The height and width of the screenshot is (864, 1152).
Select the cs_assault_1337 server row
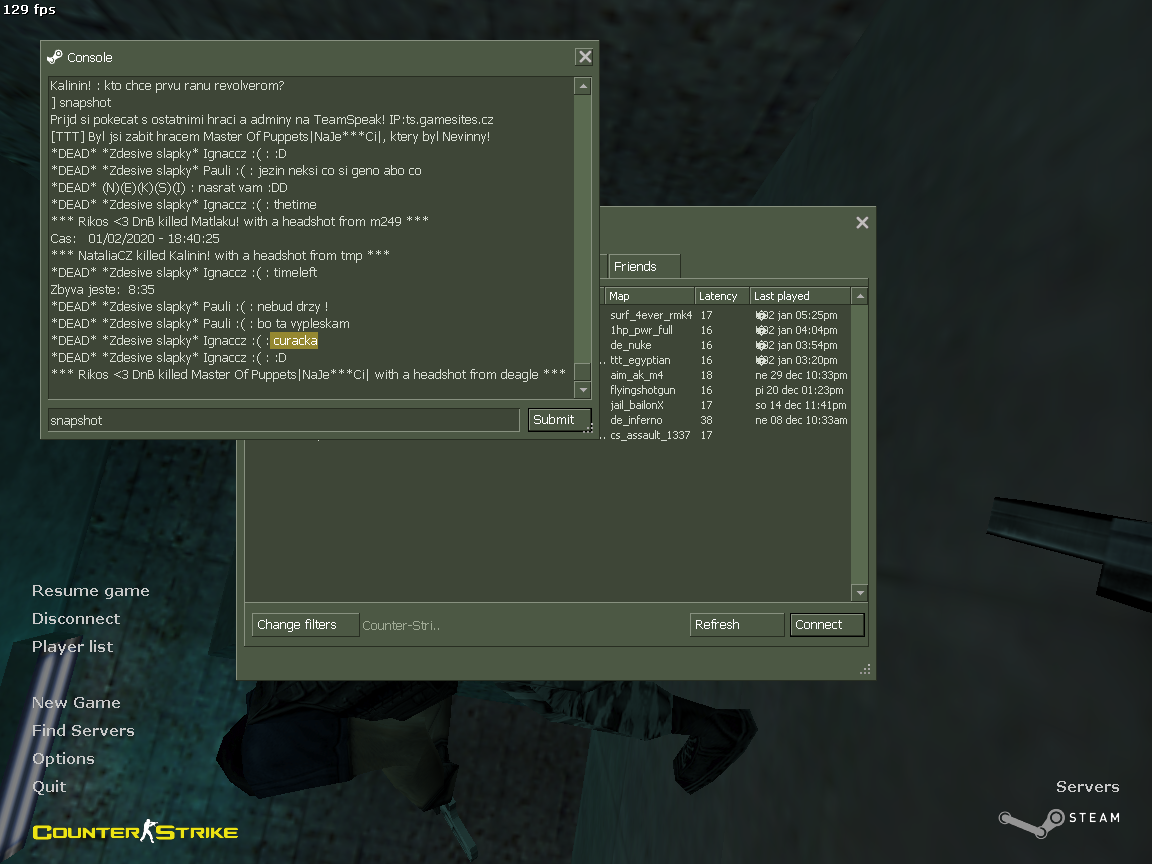725,436
